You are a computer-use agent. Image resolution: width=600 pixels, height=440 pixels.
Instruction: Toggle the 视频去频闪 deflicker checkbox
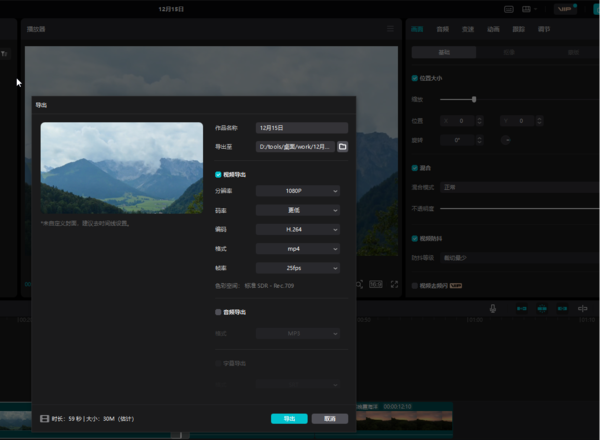click(415, 285)
